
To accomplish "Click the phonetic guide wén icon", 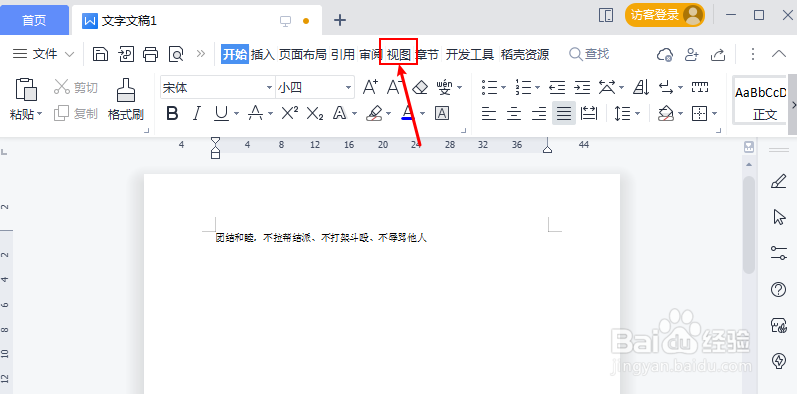I will [445, 87].
